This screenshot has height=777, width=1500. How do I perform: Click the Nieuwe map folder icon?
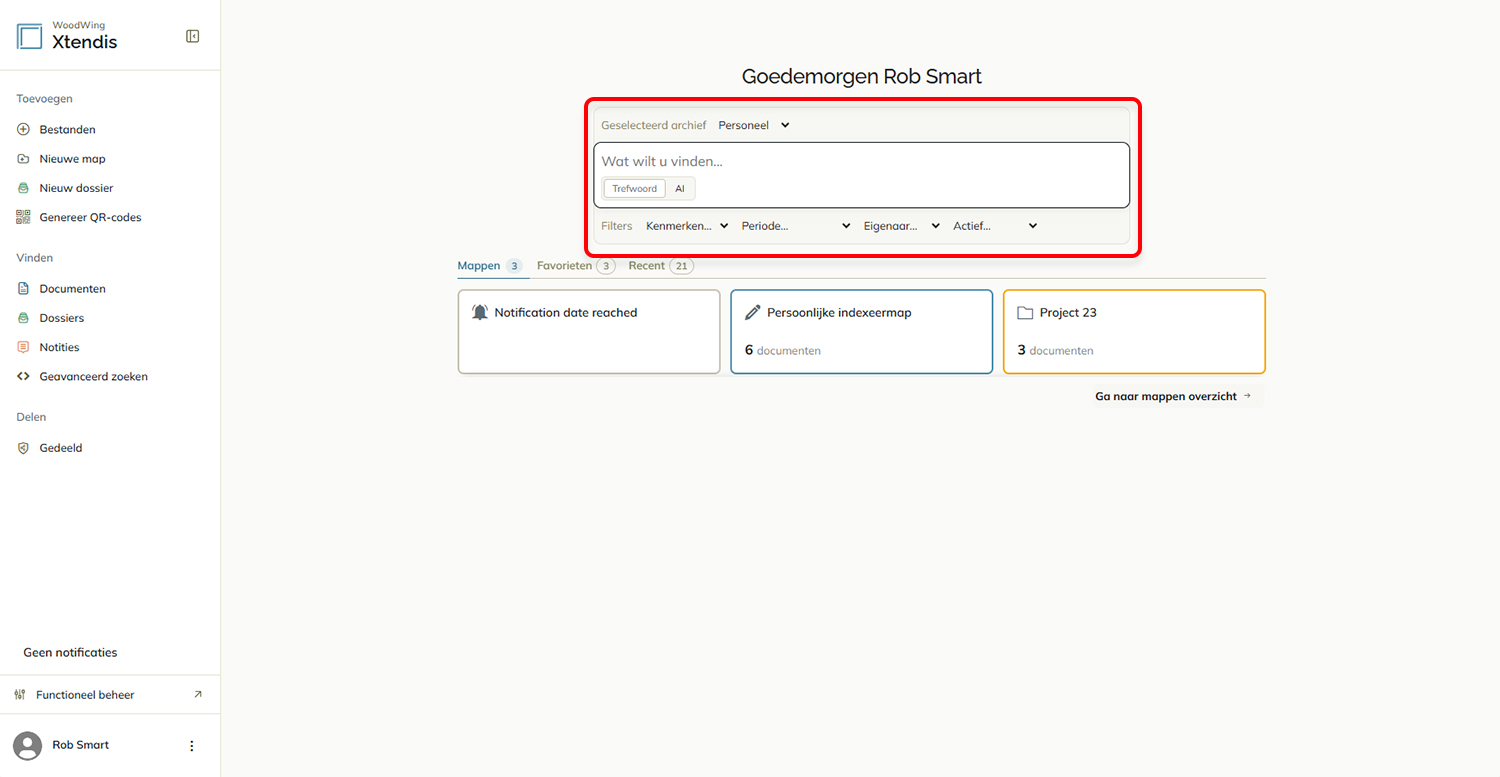(24, 159)
